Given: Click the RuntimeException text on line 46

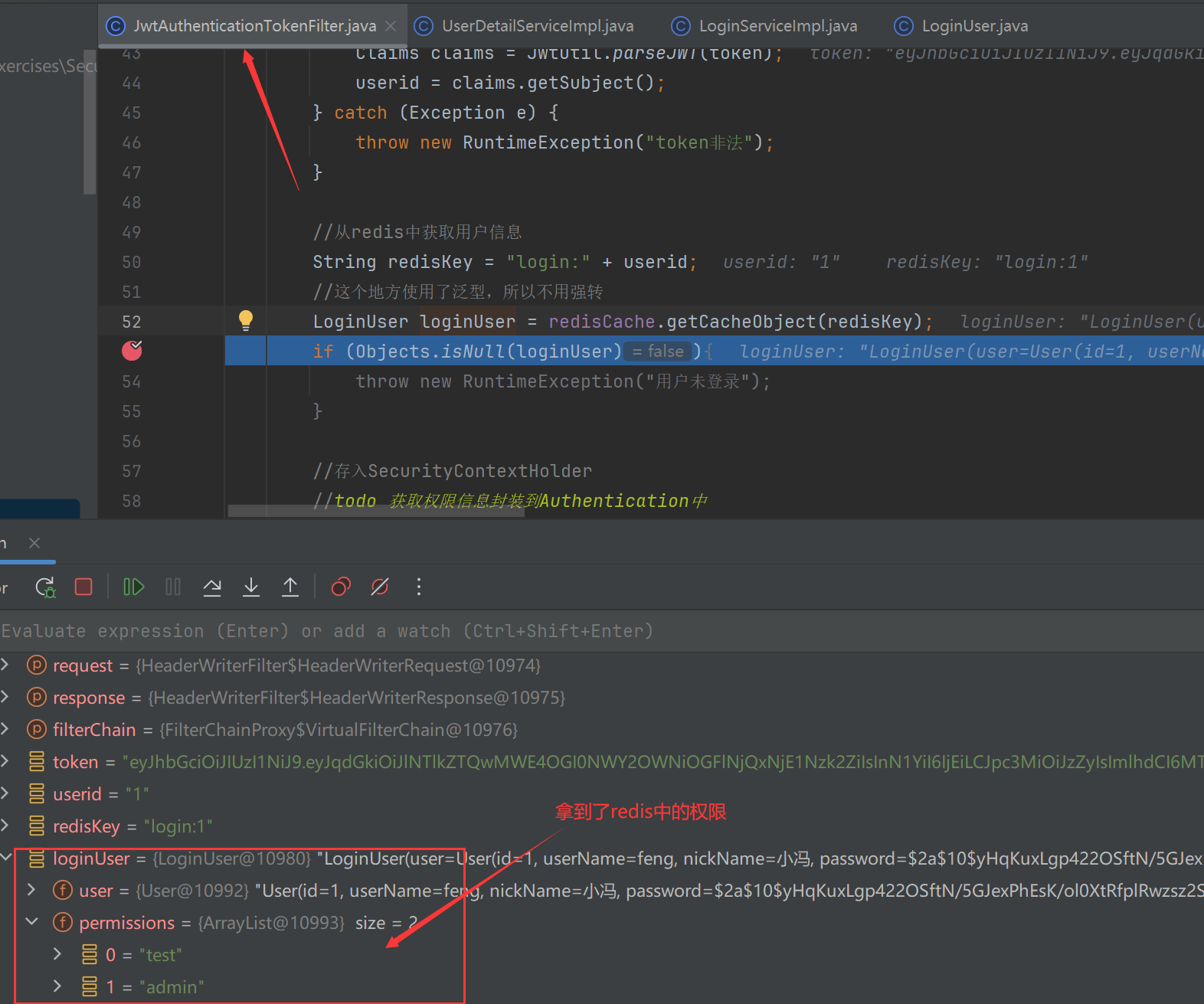Looking at the screenshot, I should coord(548,142).
